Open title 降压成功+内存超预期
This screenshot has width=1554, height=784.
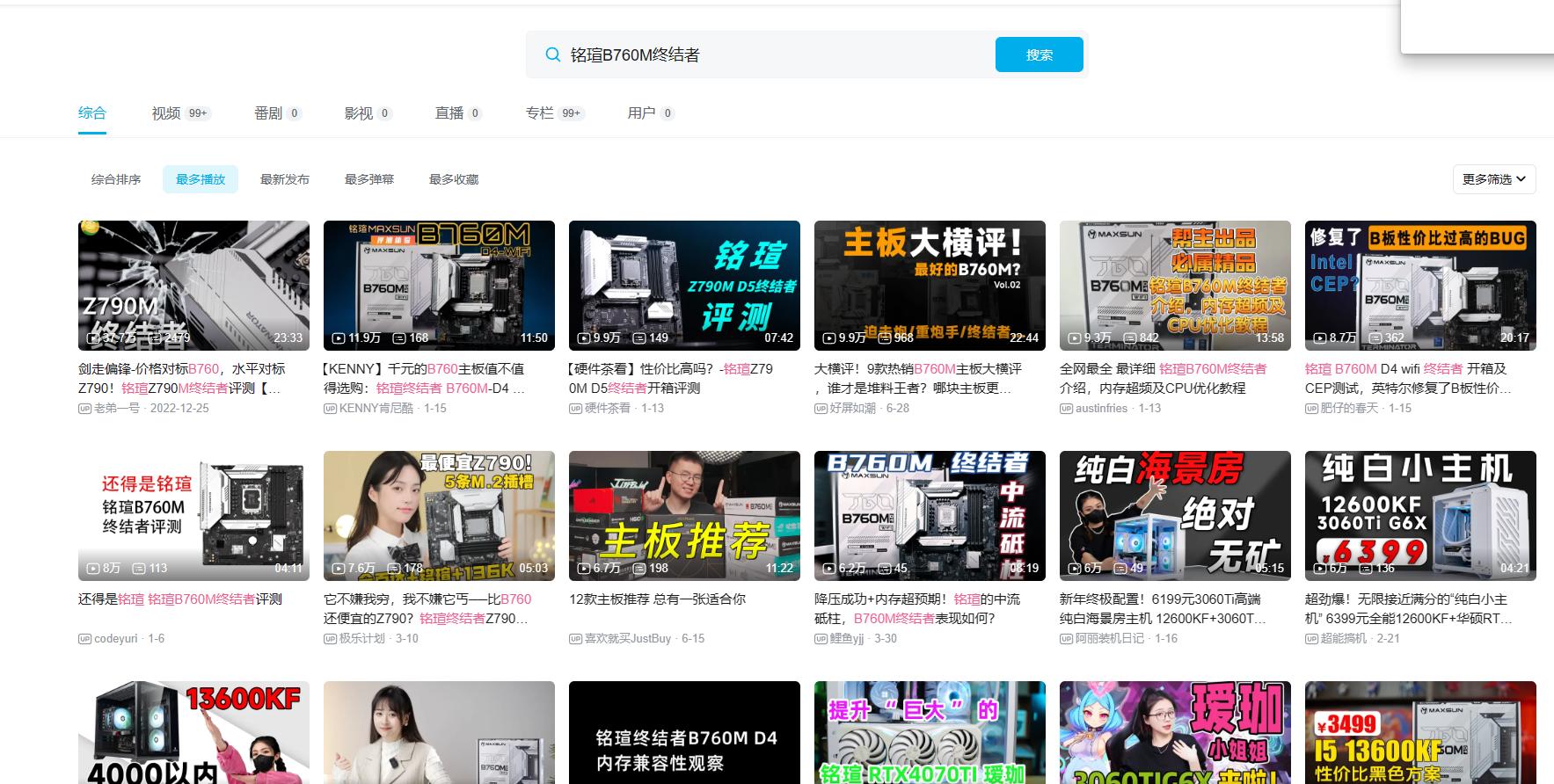[917, 608]
